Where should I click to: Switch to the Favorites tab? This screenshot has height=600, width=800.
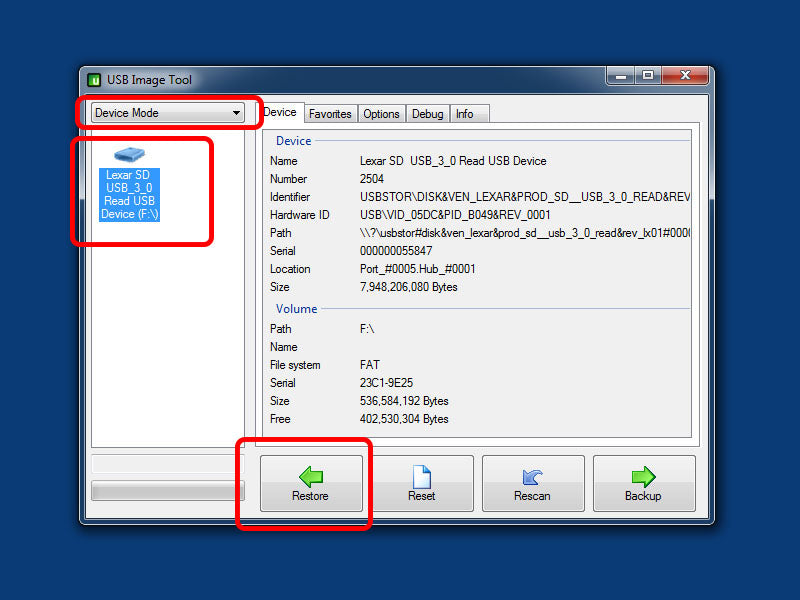pyautogui.click(x=330, y=114)
